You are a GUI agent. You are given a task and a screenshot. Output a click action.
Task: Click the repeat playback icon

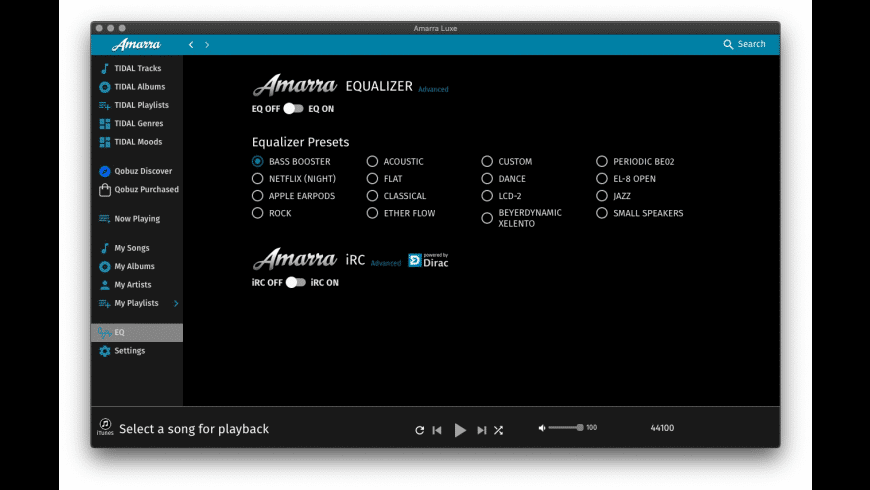[x=419, y=430]
